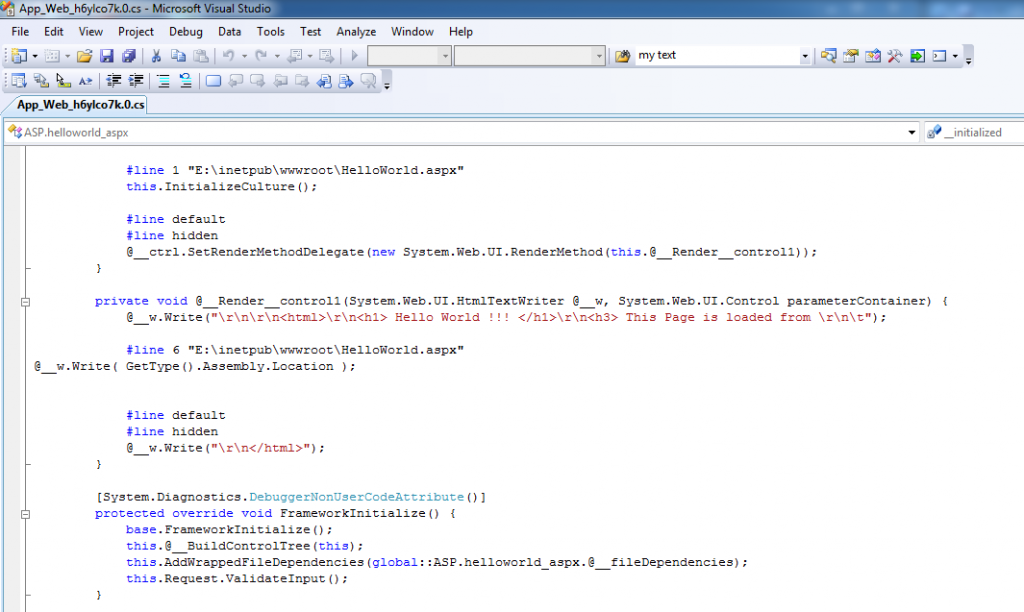Open the Command Window icon
The height and width of the screenshot is (612, 1024).
point(938,55)
